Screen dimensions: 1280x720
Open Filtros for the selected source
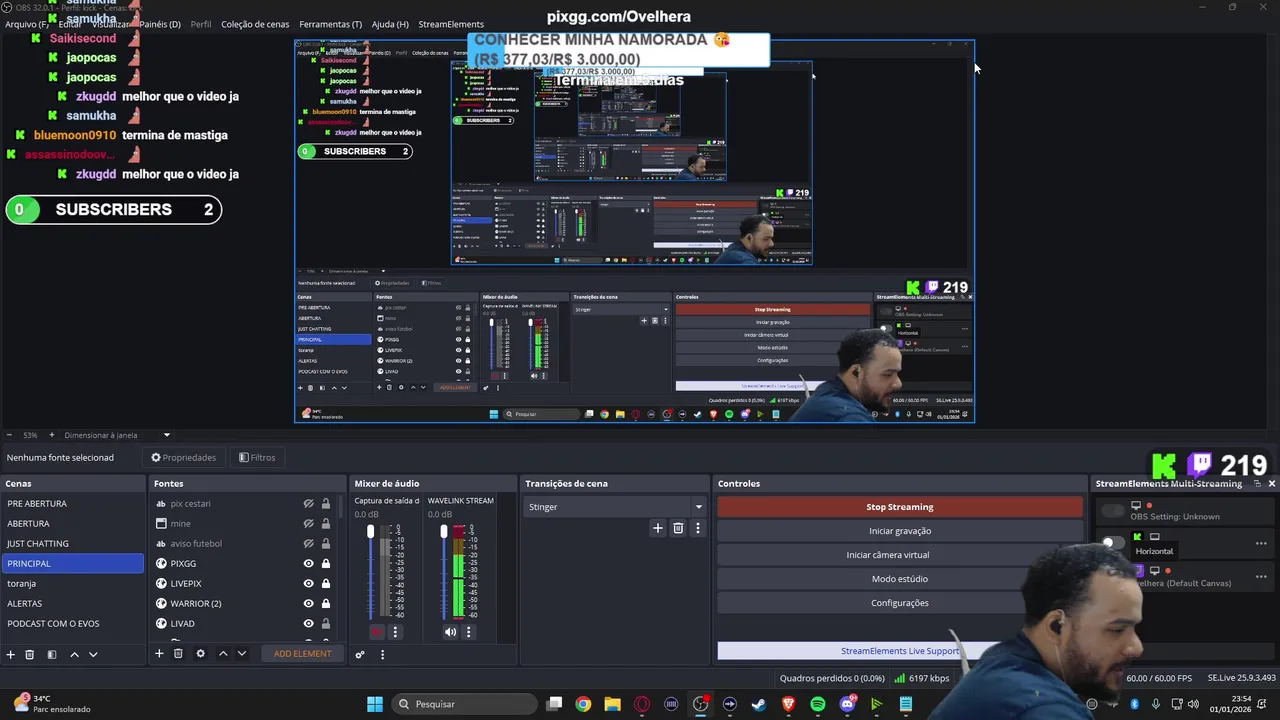257,458
